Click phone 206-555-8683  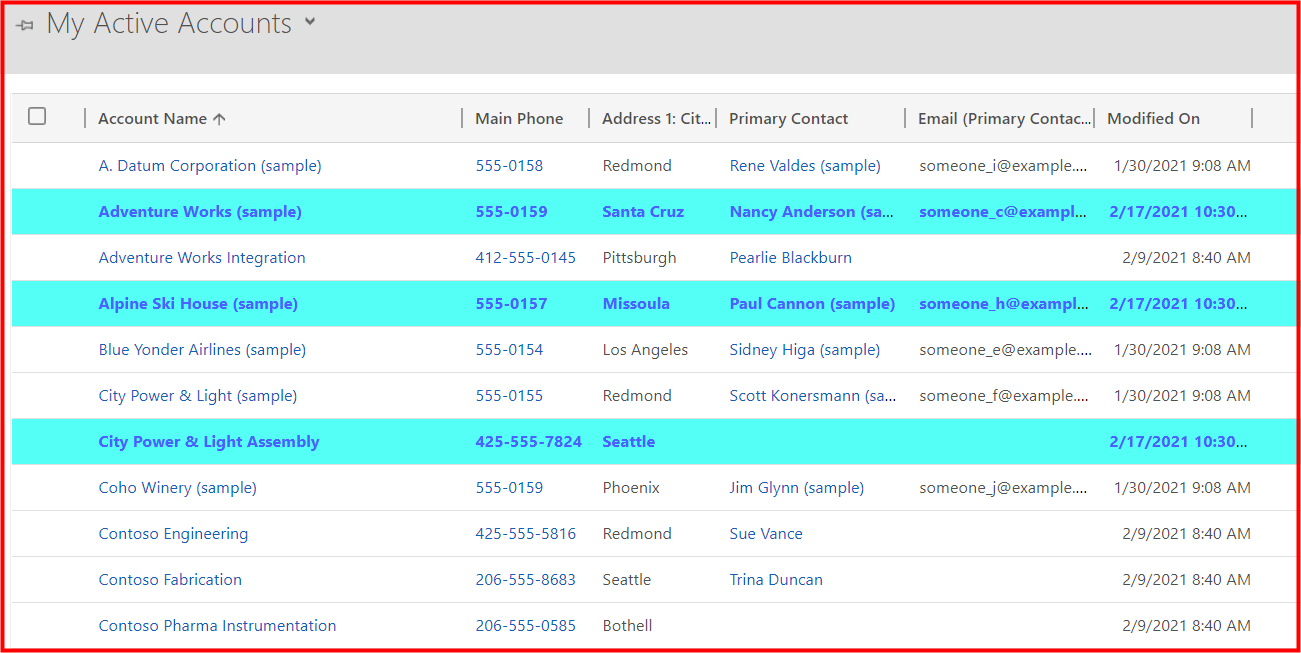pos(525,580)
